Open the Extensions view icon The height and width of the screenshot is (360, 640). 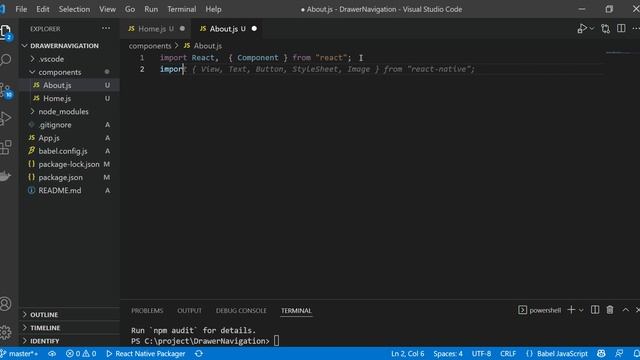6,147
